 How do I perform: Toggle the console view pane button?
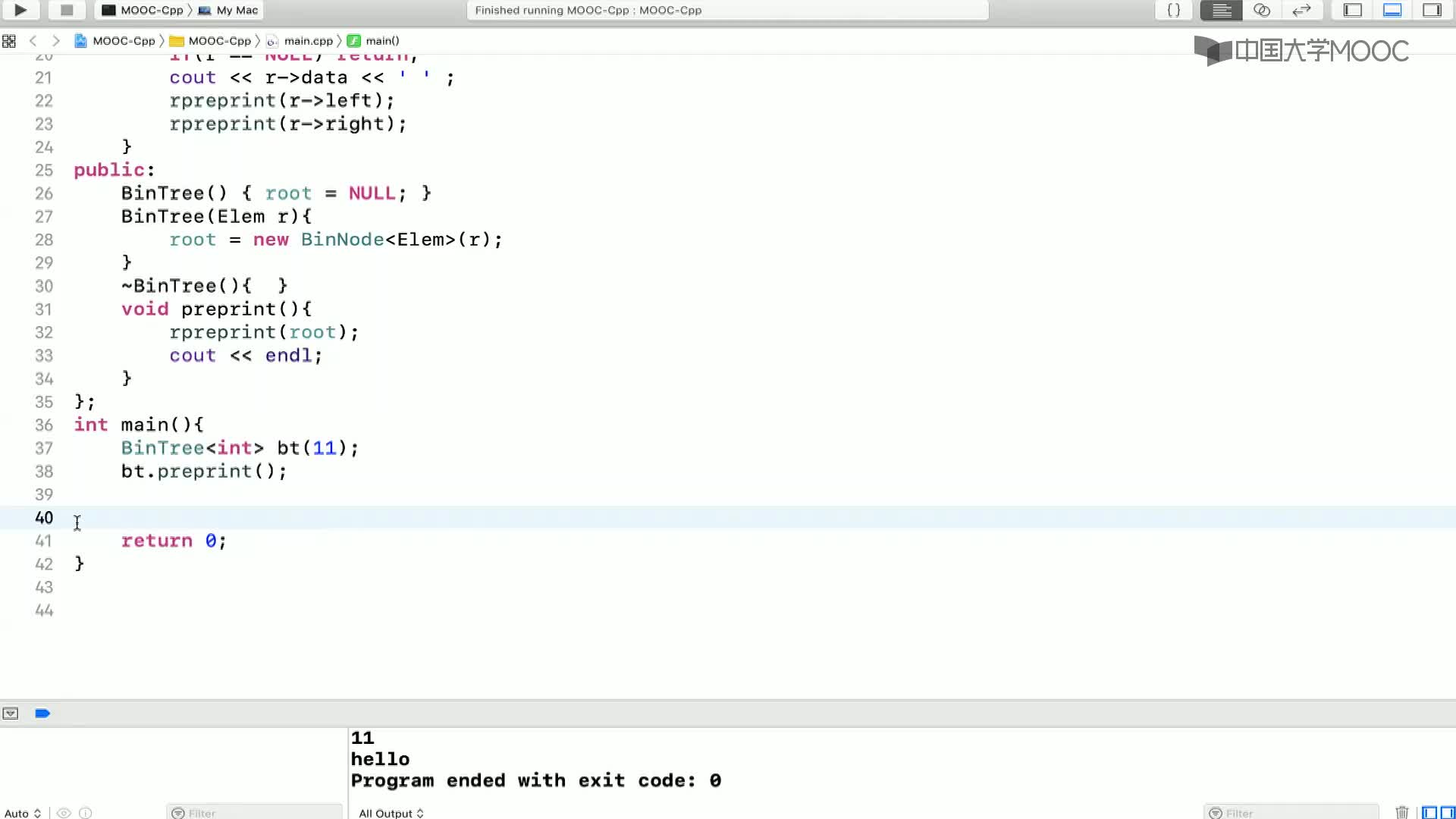click(x=1448, y=813)
